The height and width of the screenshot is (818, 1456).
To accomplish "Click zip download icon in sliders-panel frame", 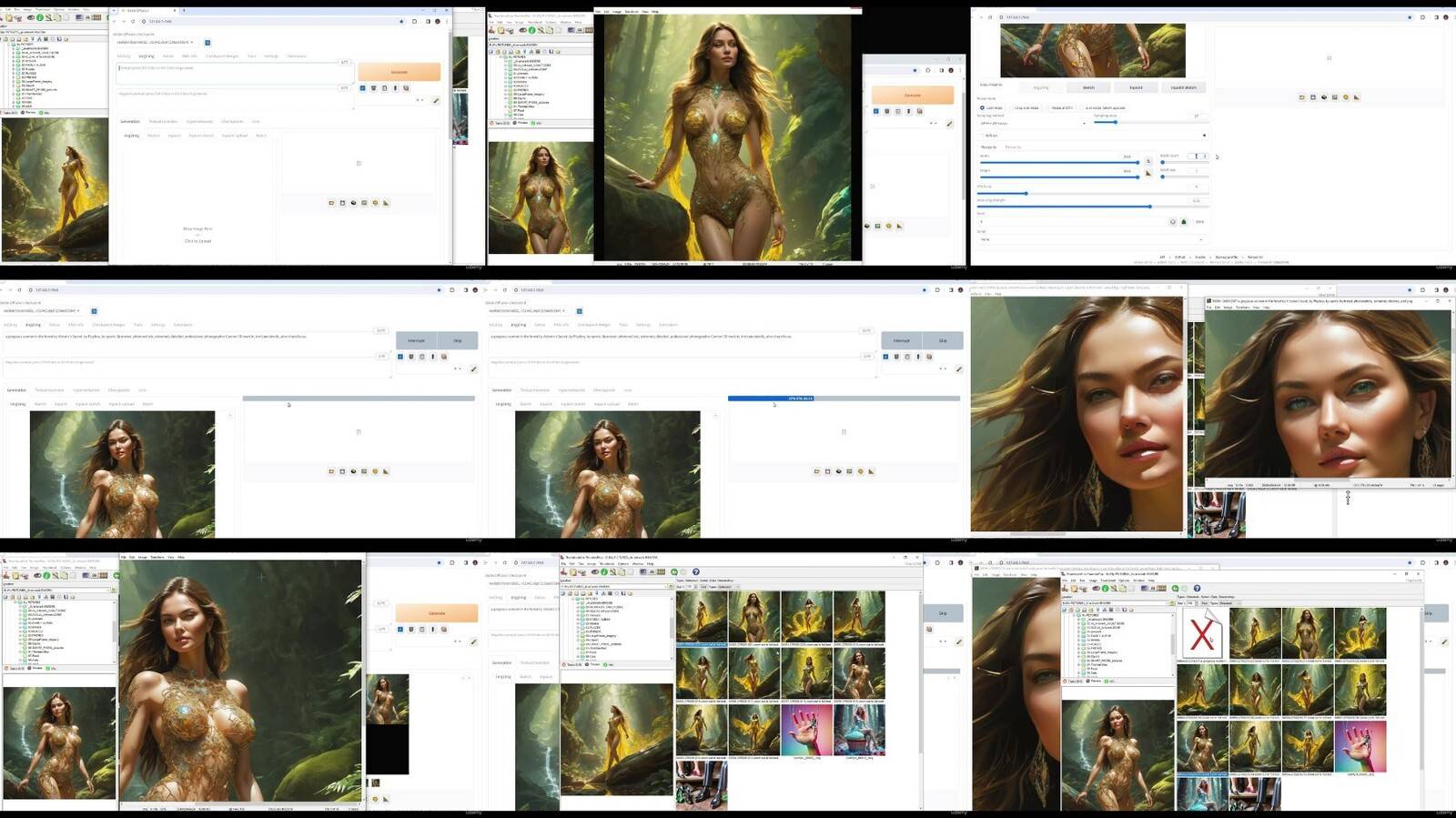I will tap(1323, 97).
